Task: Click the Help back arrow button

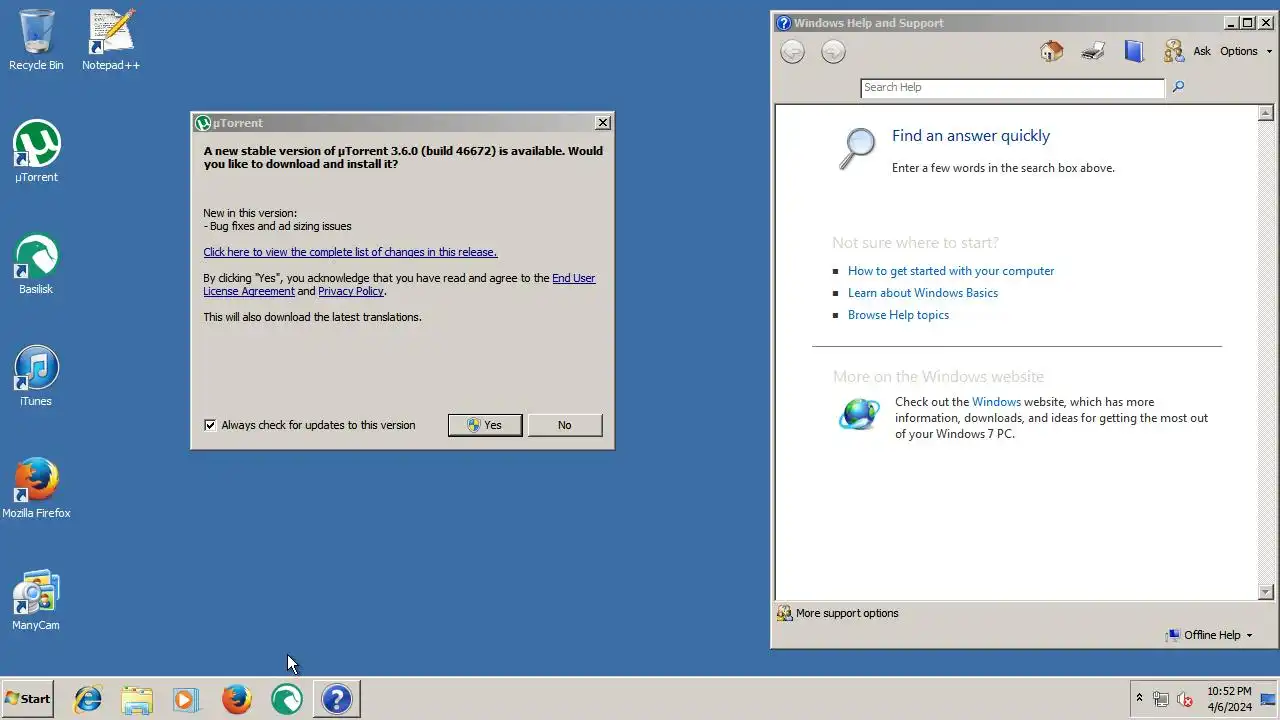Action: pyautogui.click(x=792, y=52)
